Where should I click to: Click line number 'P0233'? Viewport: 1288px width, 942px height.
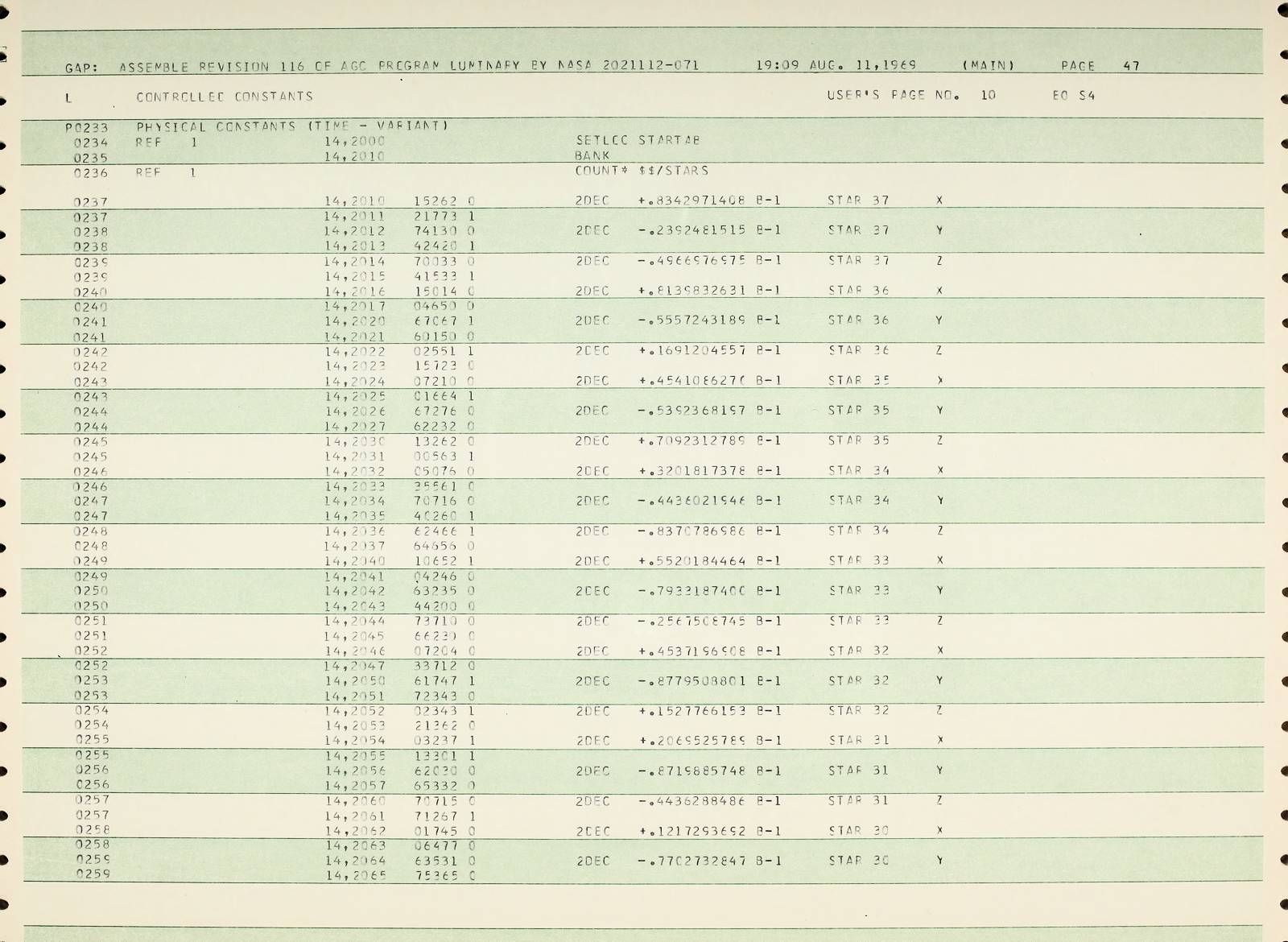[x=87, y=127]
